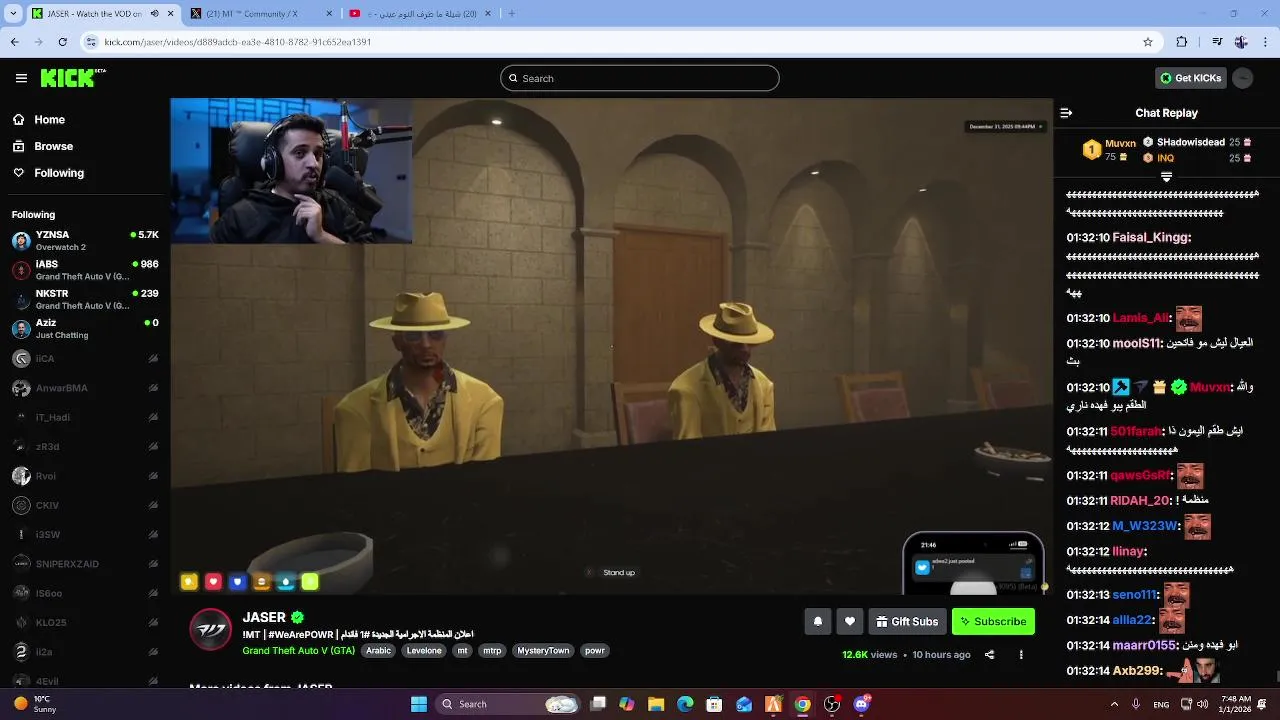This screenshot has height=720, width=1280.
Task: Click the Arabic tag
Action: [x=378, y=650]
